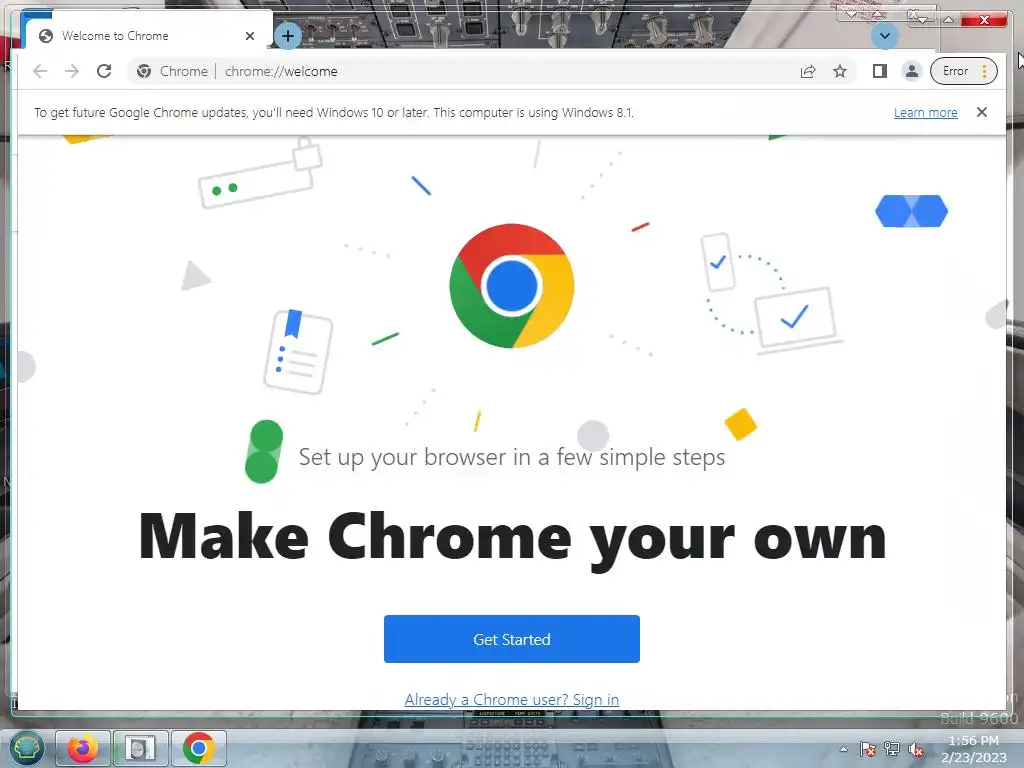Close the Chrome window red X
This screenshot has width=1024, height=768.
984,20
